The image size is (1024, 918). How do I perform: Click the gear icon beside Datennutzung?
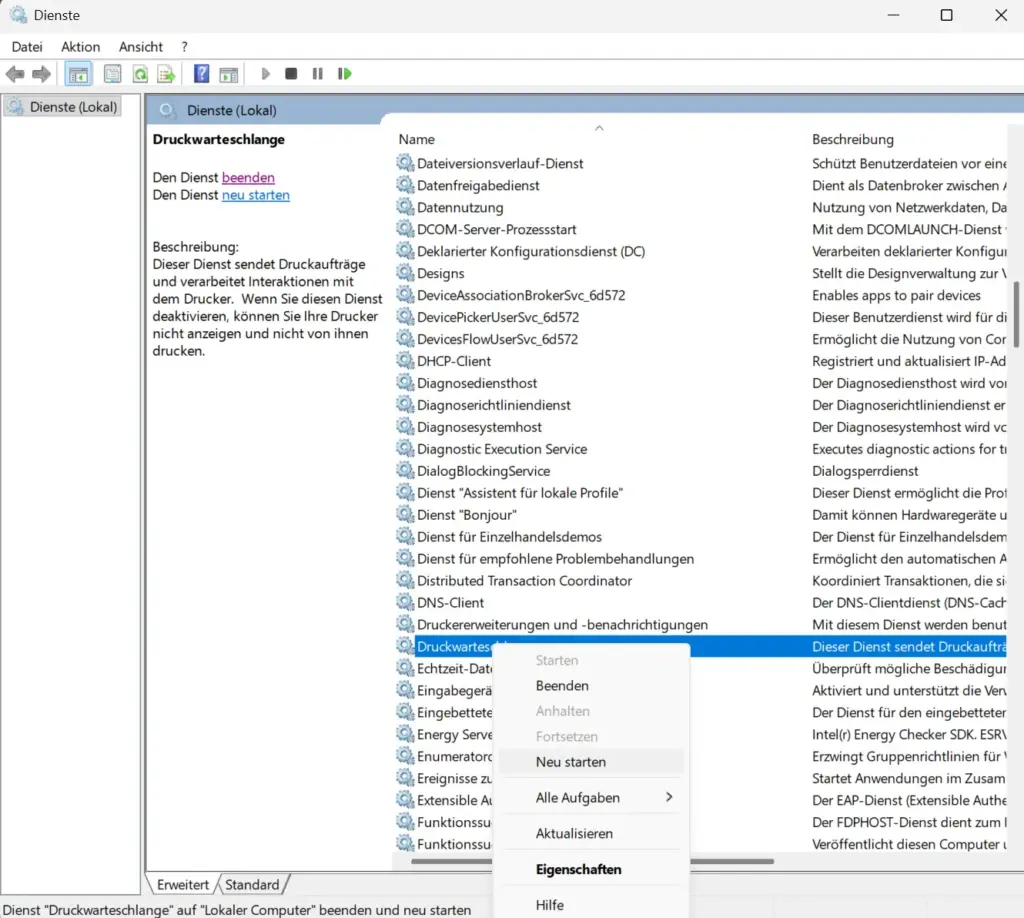pos(406,207)
